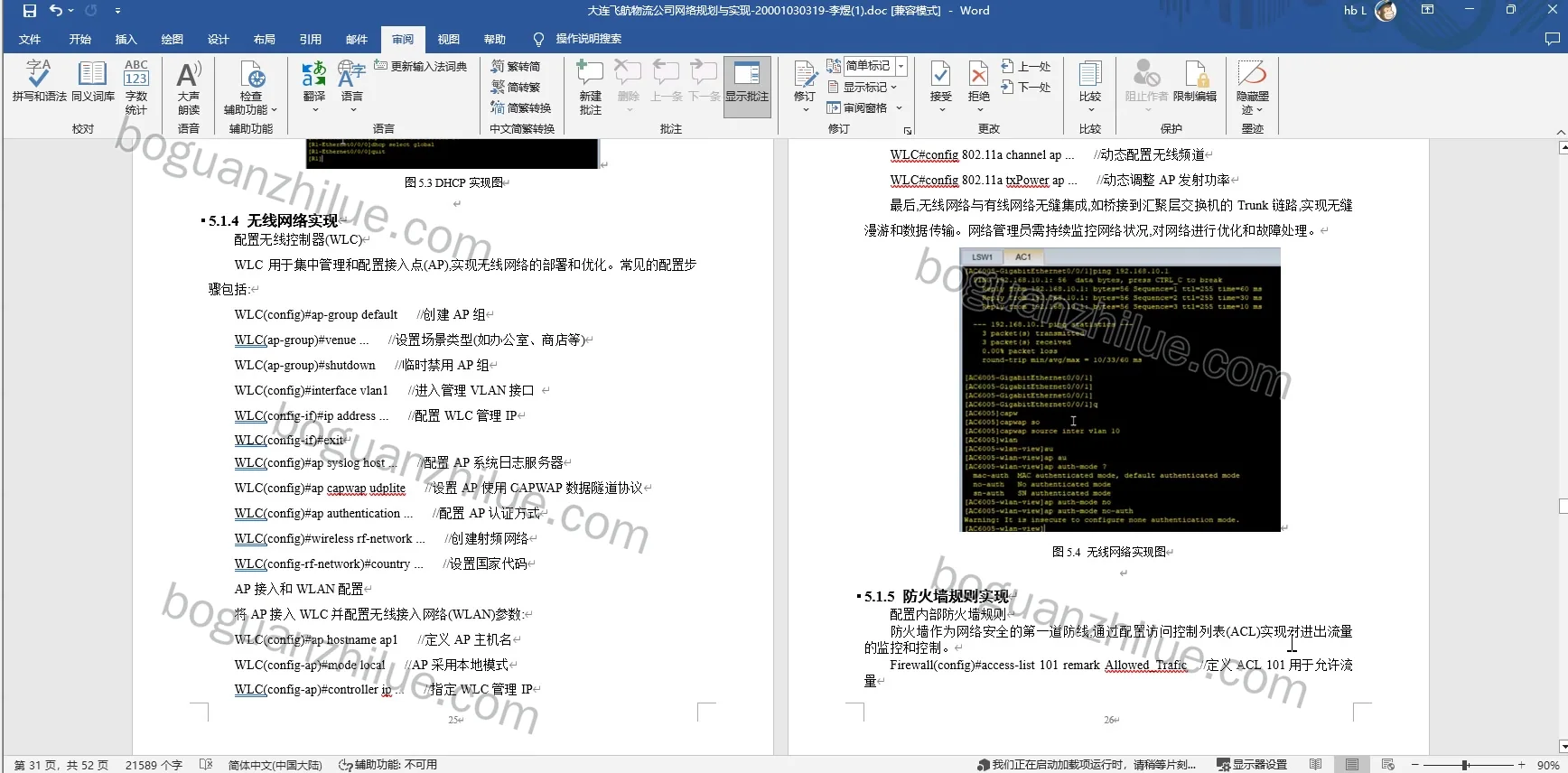The width and height of the screenshot is (1568, 773).
Task: Switch to the 插入 Insert tab
Action: [x=126, y=39]
